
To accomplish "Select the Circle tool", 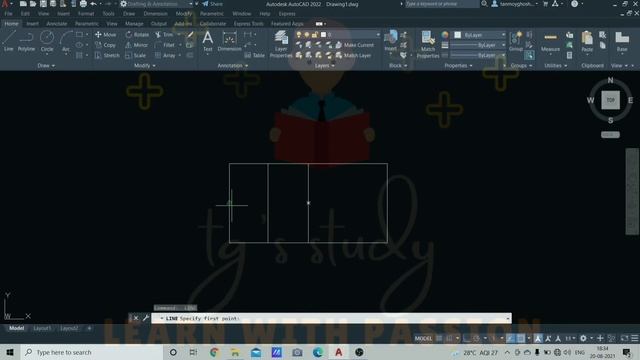I will (x=47, y=41).
